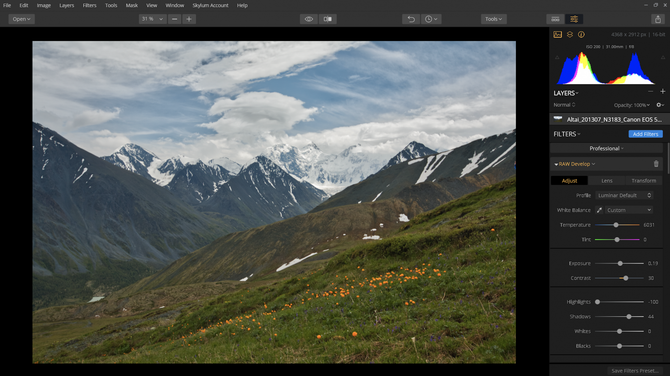Adjust the Whites slider

coord(619,332)
